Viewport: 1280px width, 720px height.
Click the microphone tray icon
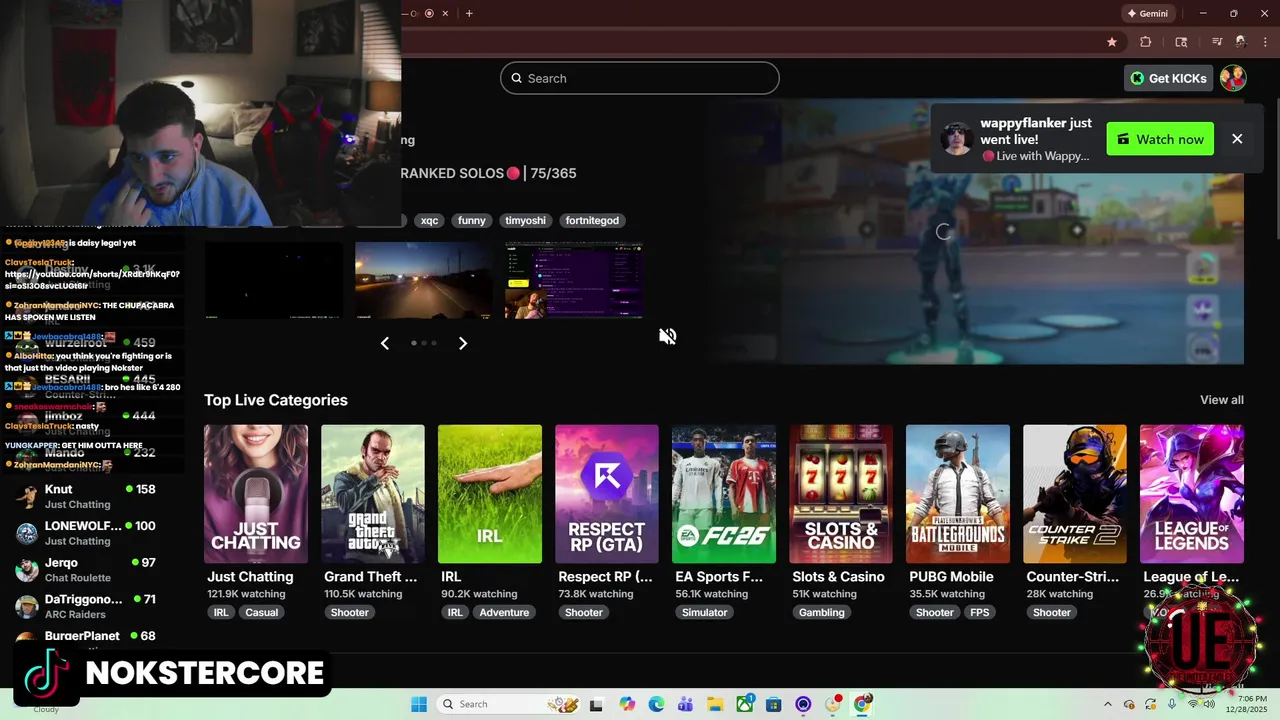(x=1172, y=704)
